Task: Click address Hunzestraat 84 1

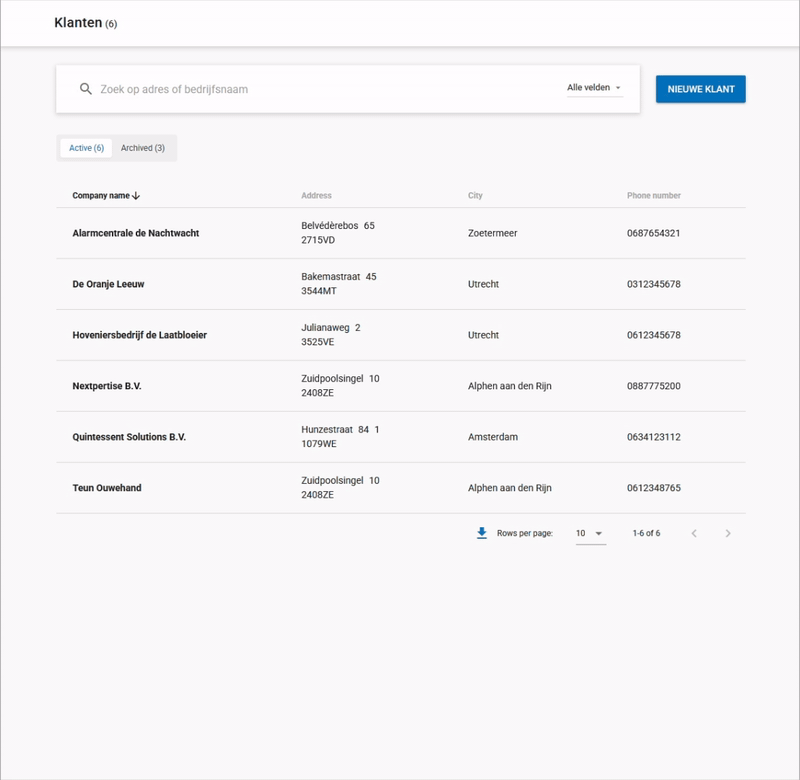Action: pyautogui.click(x=340, y=430)
